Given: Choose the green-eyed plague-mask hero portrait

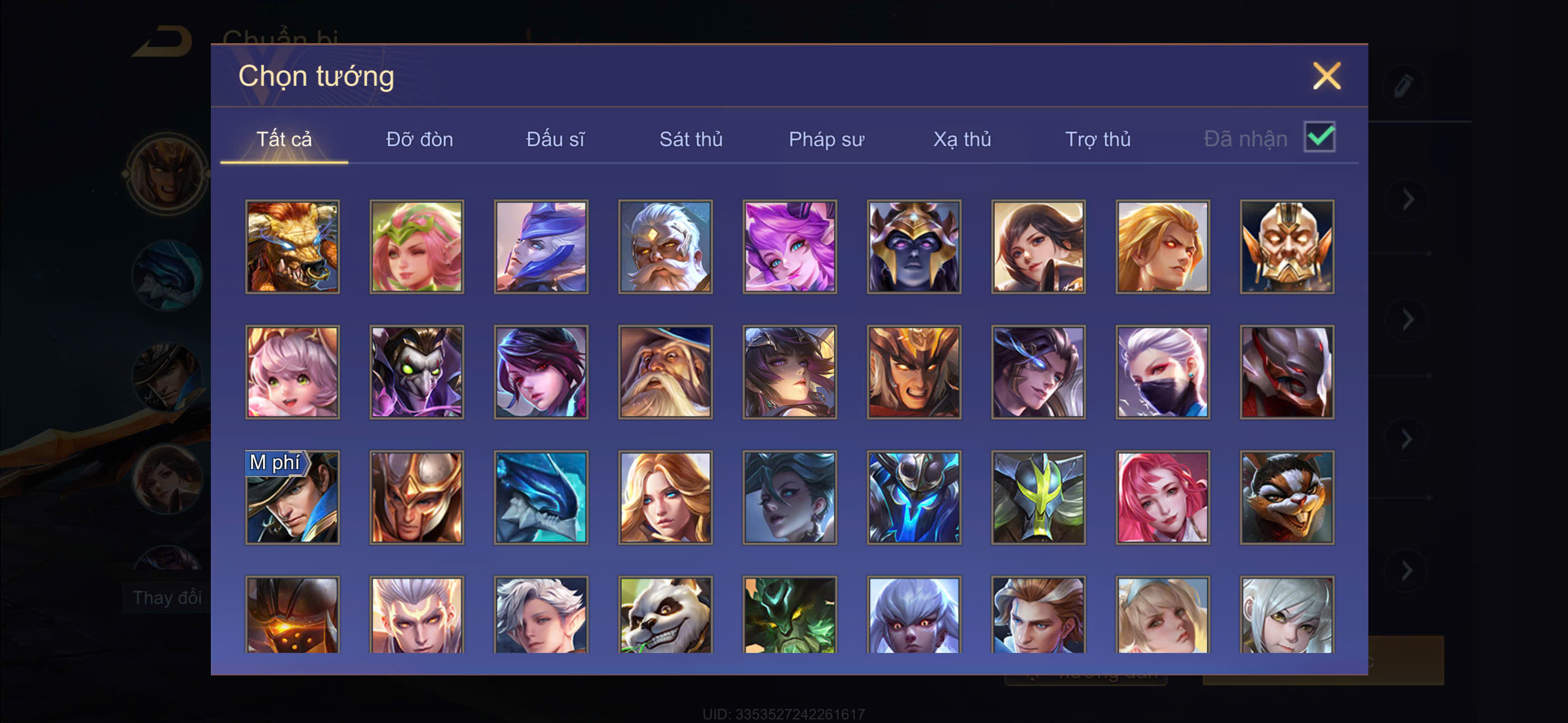Looking at the screenshot, I should click(x=416, y=372).
